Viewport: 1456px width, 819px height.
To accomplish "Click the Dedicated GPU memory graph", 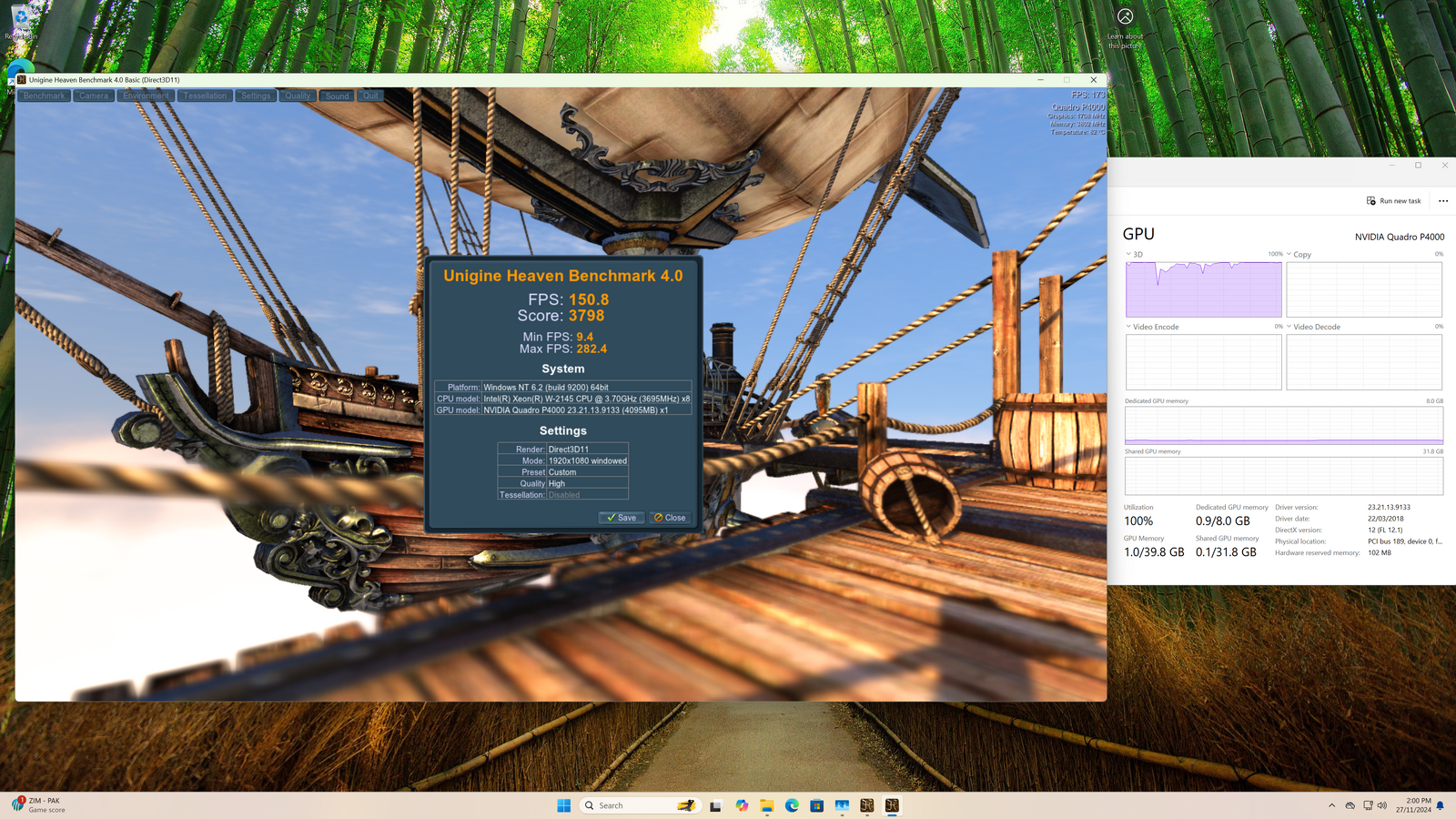I will pos(1284,425).
